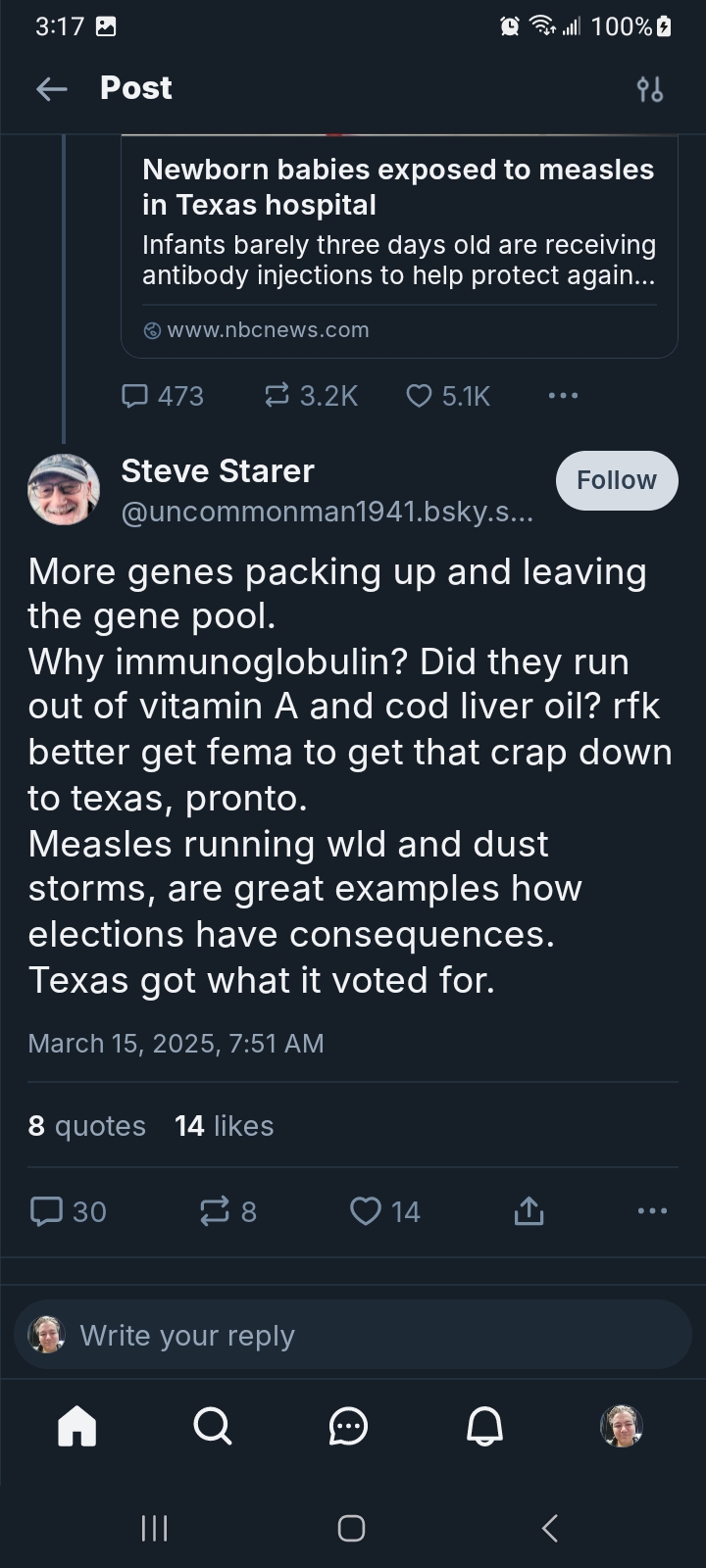
Task: Like the parent post with 5.1K likes
Action: tap(419, 396)
